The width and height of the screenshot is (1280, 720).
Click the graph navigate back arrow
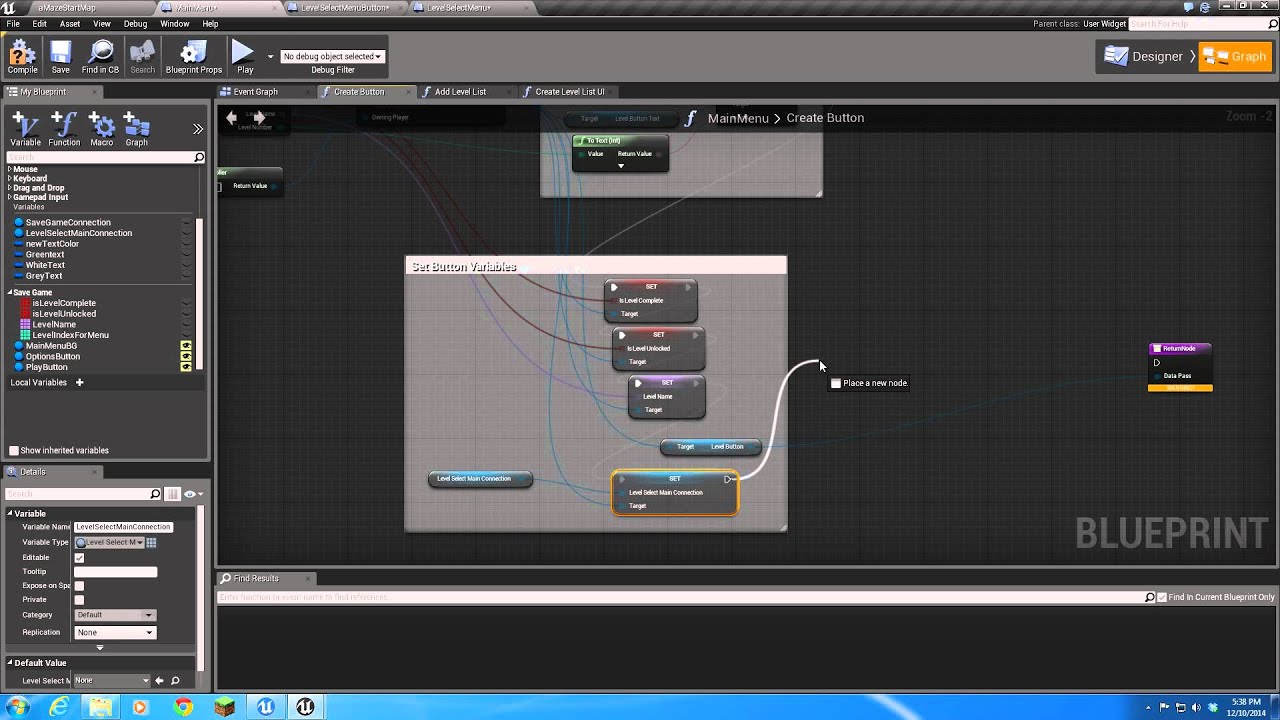(x=232, y=118)
